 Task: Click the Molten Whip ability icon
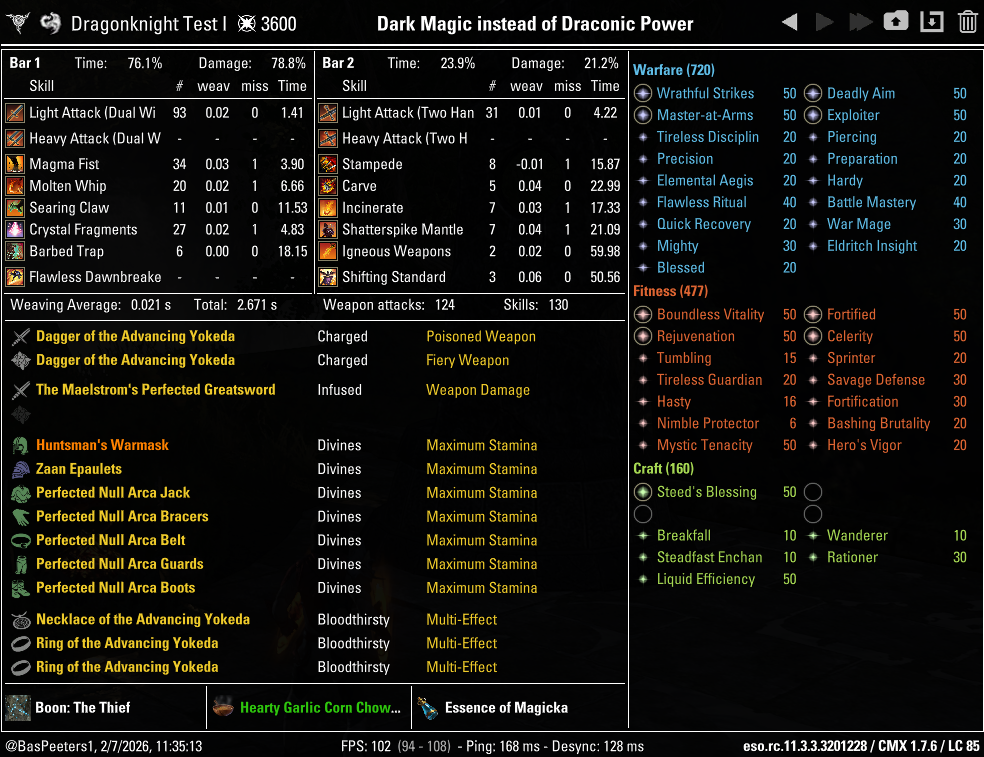pos(16,185)
